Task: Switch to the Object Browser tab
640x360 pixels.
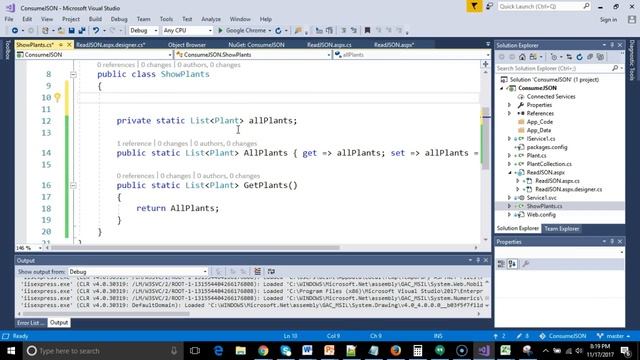Action: [x=187, y=45]
